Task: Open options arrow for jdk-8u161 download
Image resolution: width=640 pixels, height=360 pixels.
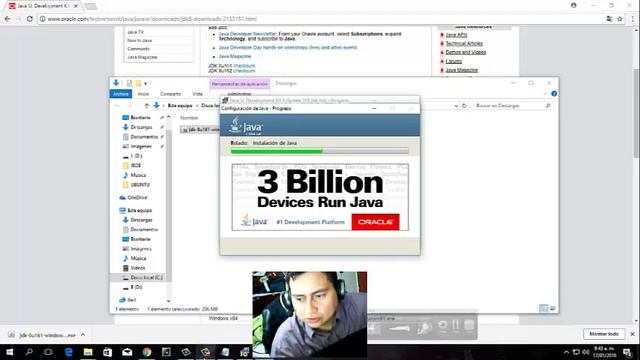Action: (x=83, y=335)
